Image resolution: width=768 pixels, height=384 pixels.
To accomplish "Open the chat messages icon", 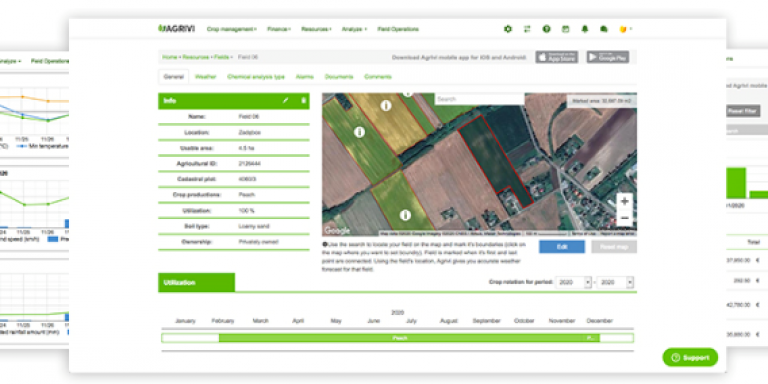I will tap(604, 29).
